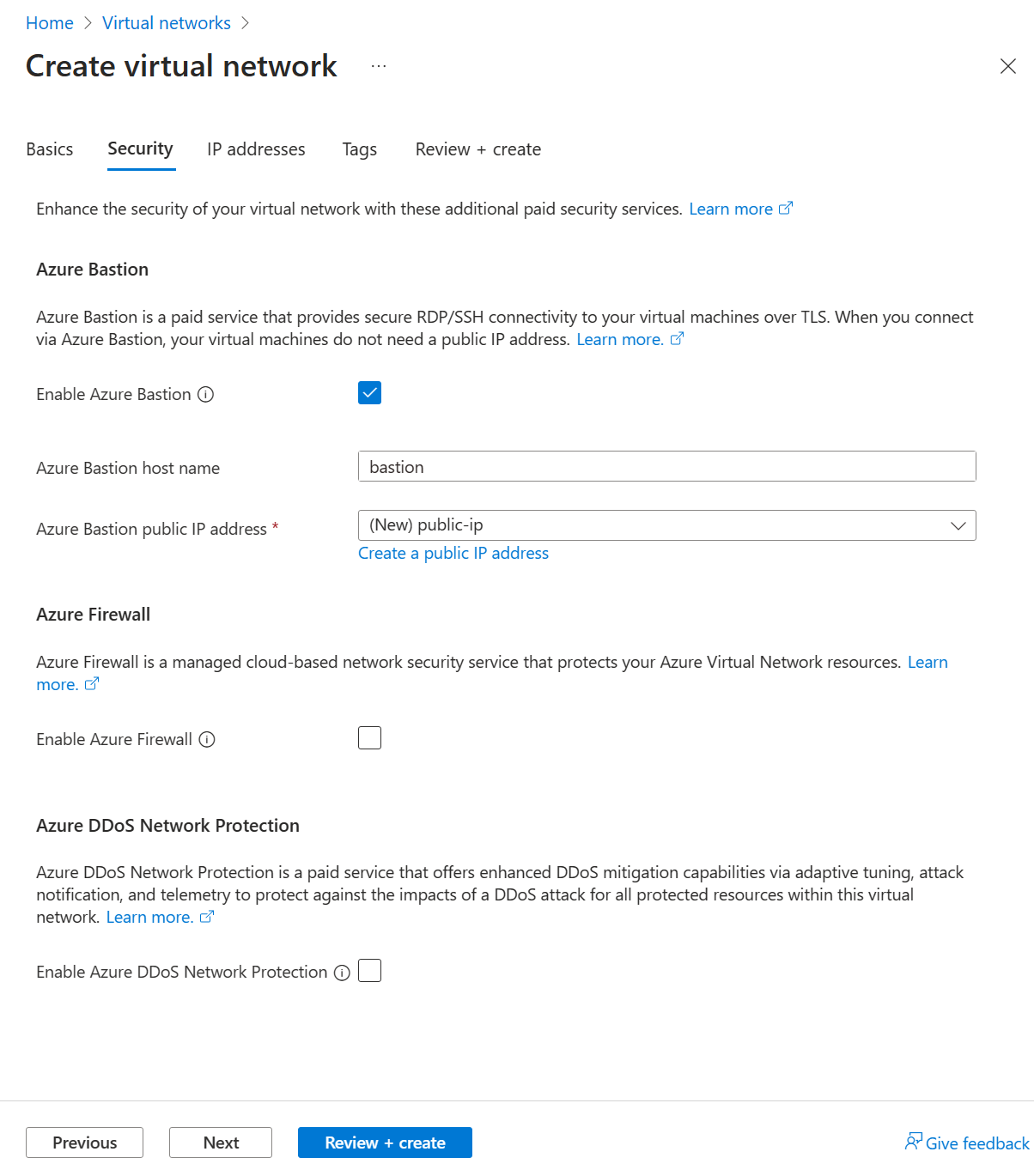The height and width of the screenshot is (1176, 1034).
Task: Switch to the IP addresses tab
Action: 255,149
